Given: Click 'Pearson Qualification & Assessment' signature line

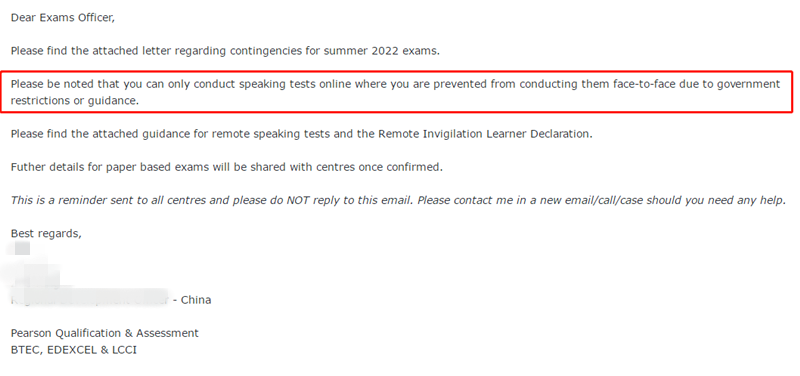Looking at the screenshot, I should (x=105, y=333).
